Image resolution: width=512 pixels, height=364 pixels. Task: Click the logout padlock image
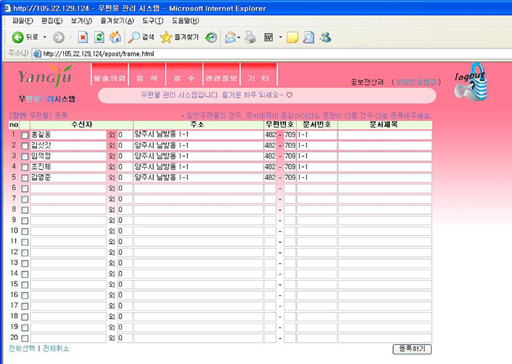click(x=471, y=82)
